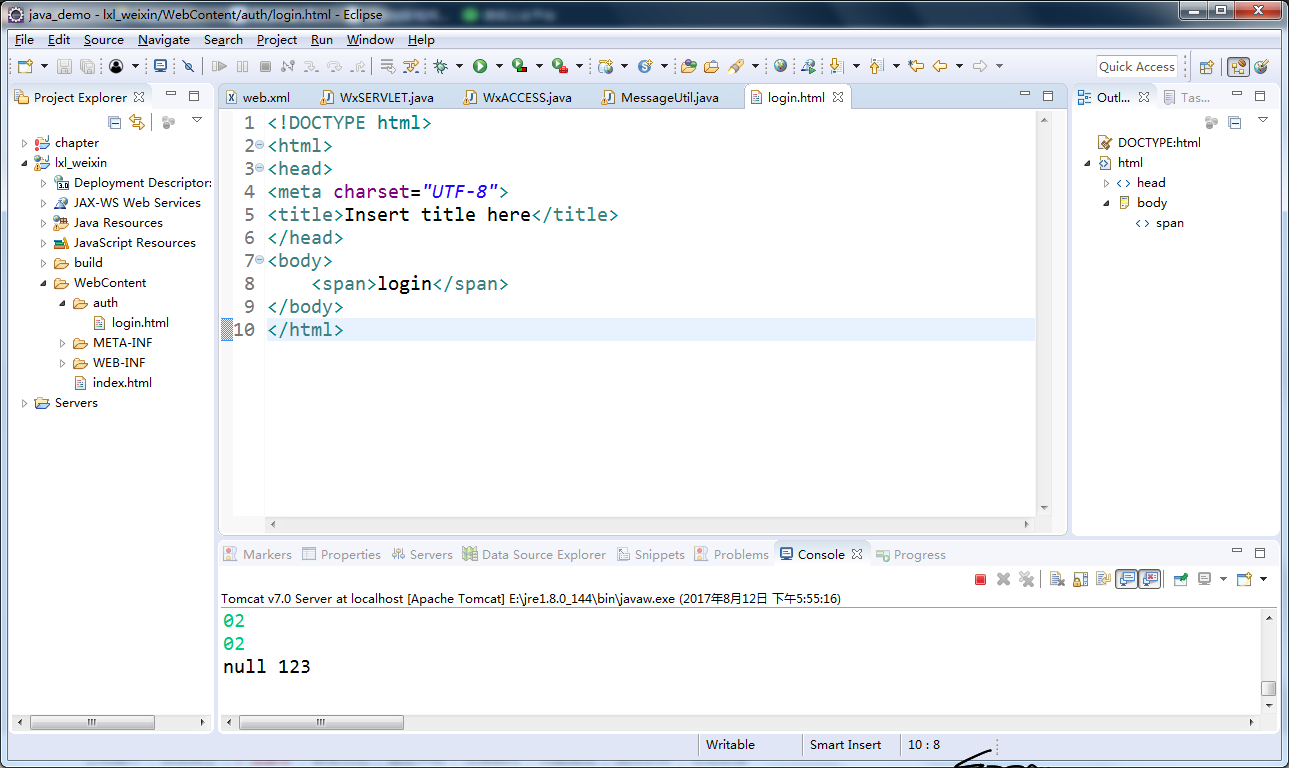
Task: Click the editor horizontal scrollbar
Action: tap(651, 523)
